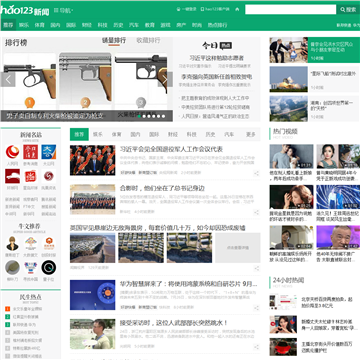Viewport: 360px width, 360px height.
Task: Click the hao123 mobile client icon link
Action: (215, 9)
